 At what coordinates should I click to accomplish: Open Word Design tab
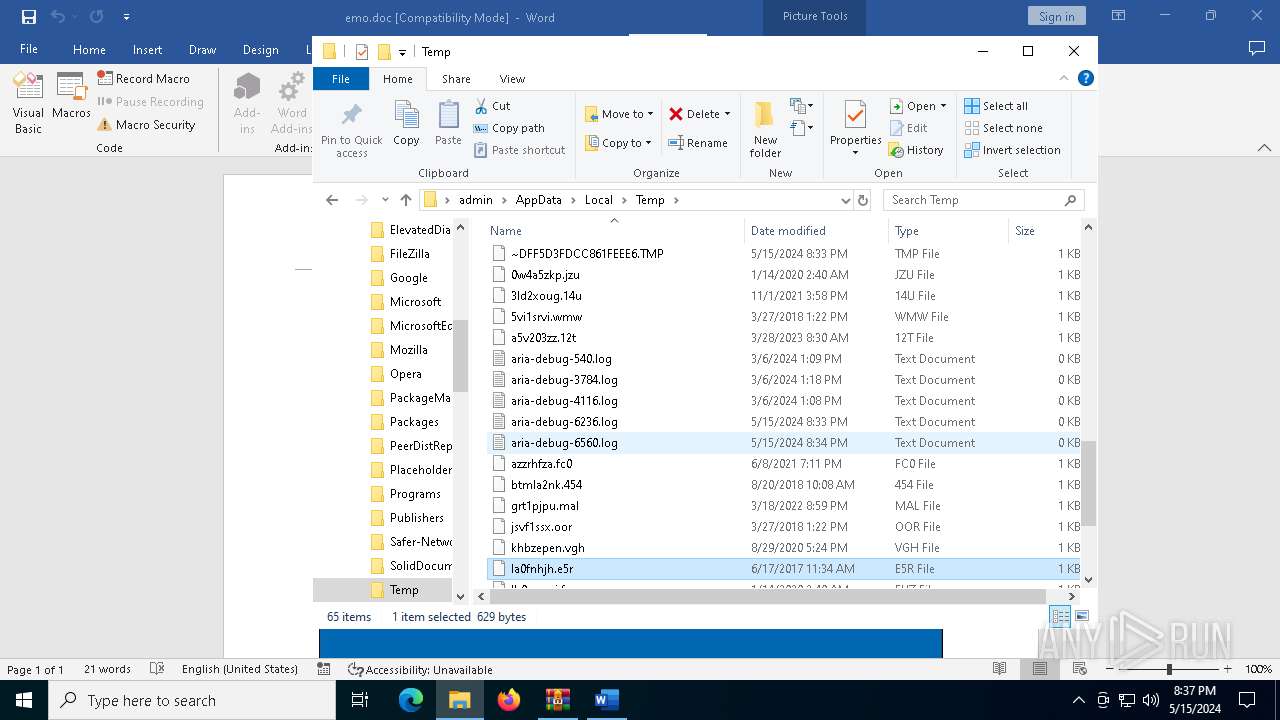pyautogui.click(x=261, y=49)
